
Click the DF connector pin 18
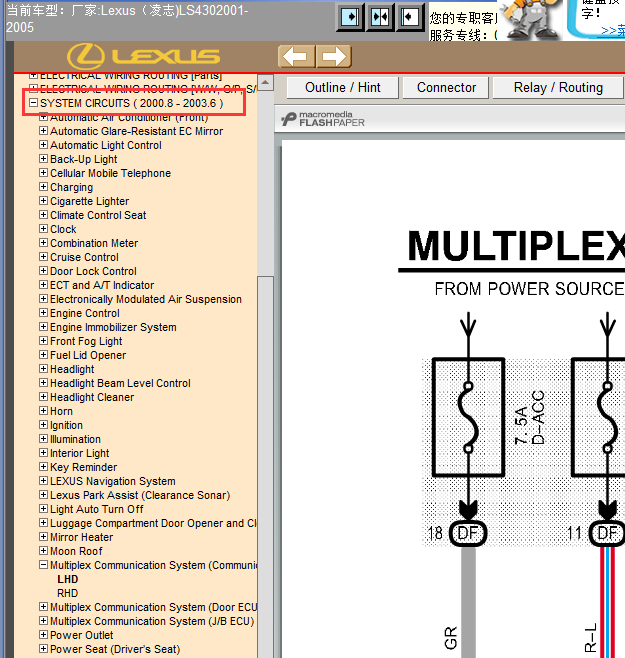coord(468,533)
